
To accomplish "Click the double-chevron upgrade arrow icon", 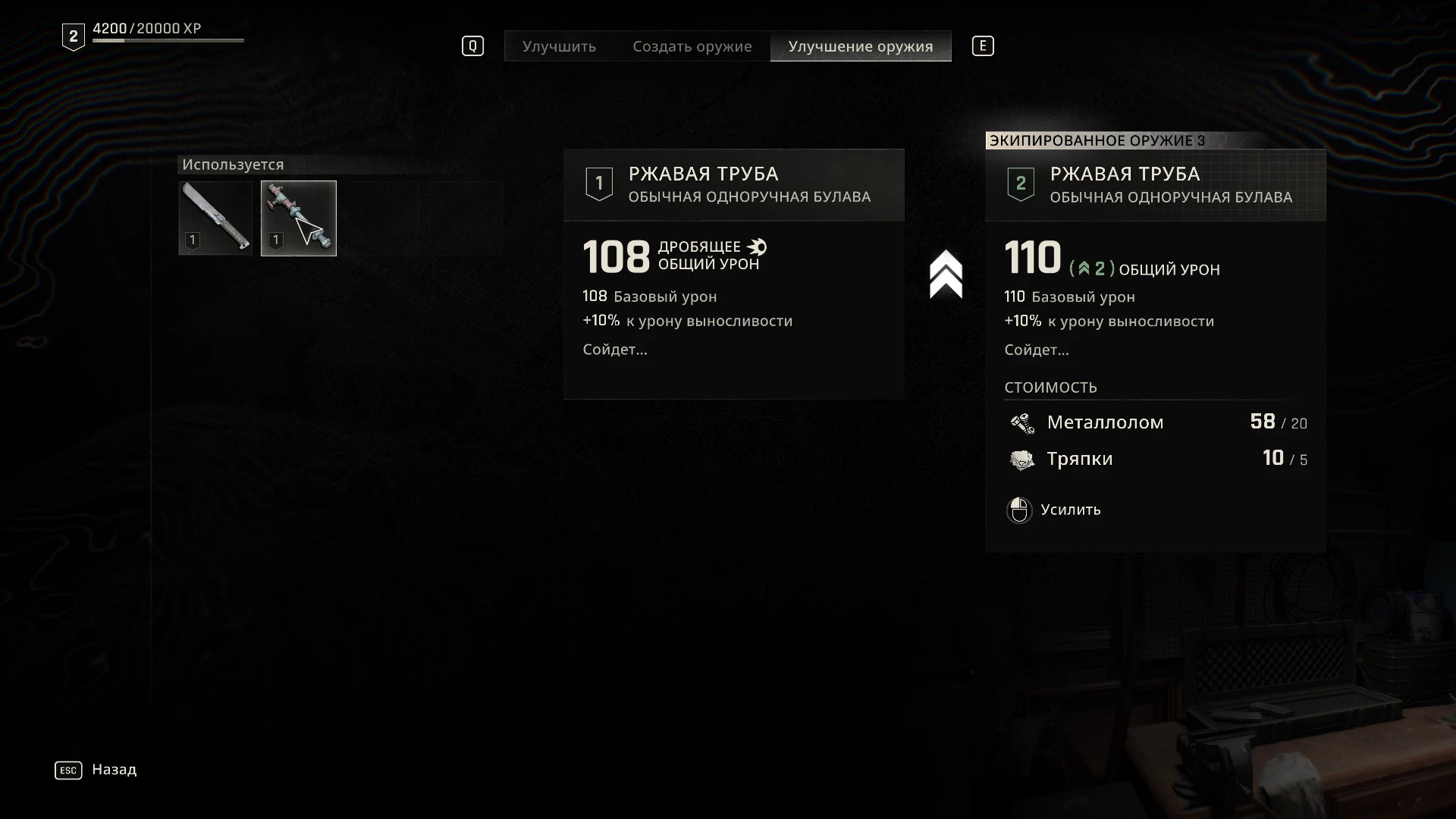I will click(x=946, y=274).
